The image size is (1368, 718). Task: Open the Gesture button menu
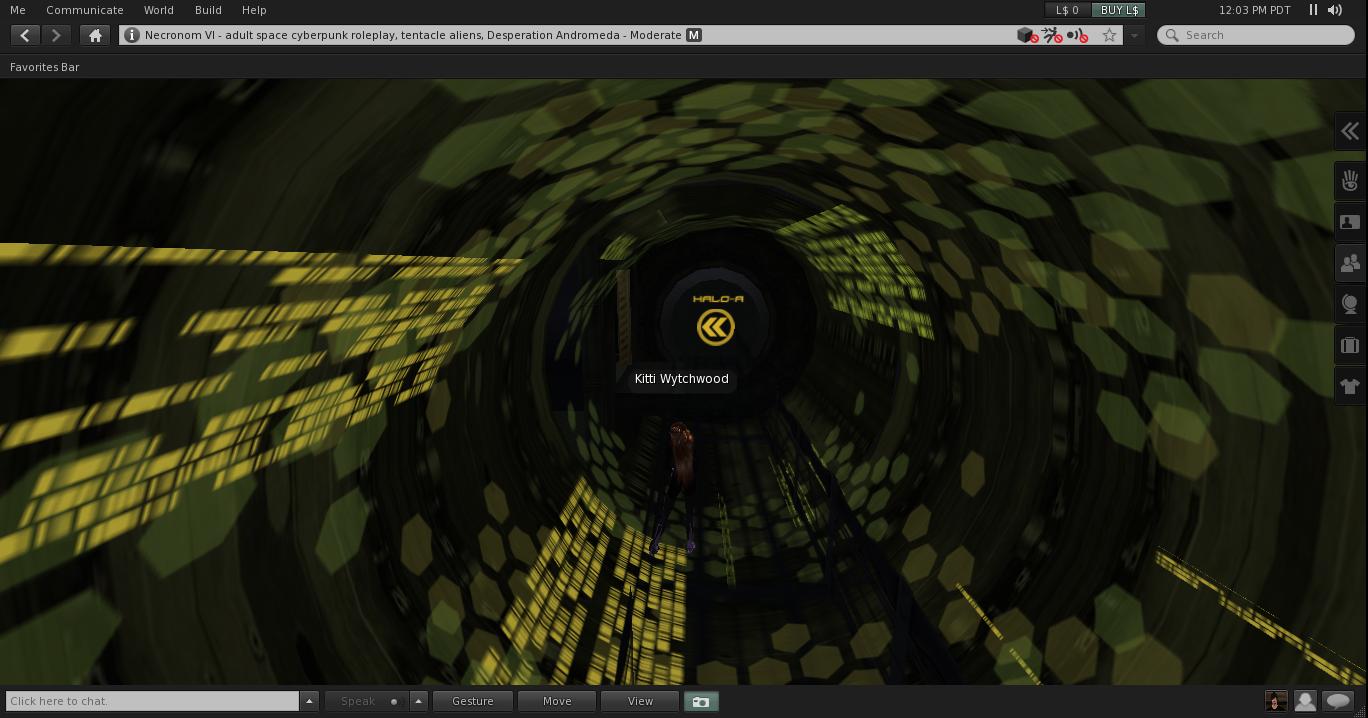click(473, 701)
